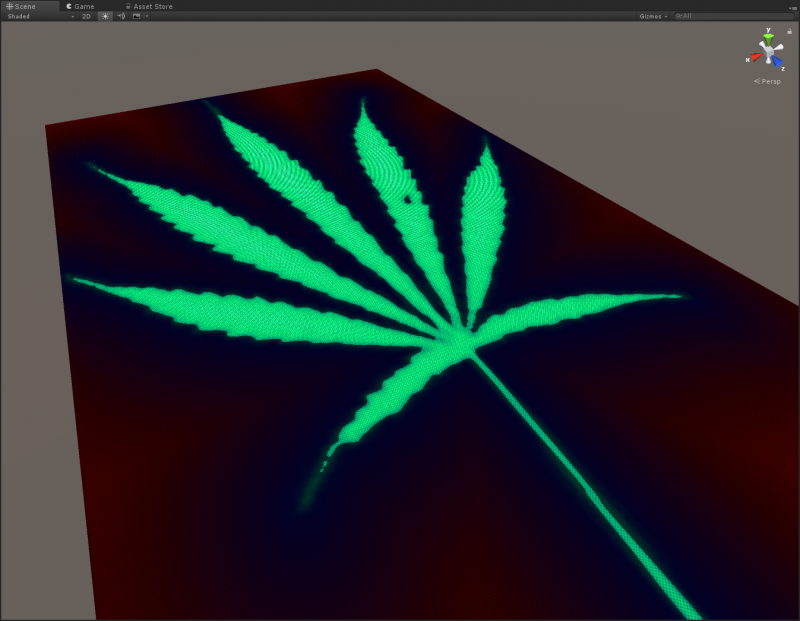The height and width of the screenshot is (621, 800).
Task: Open the effects dropdown arrow beside picture icon
Action: pyautogui.click(x=146, y=17)
